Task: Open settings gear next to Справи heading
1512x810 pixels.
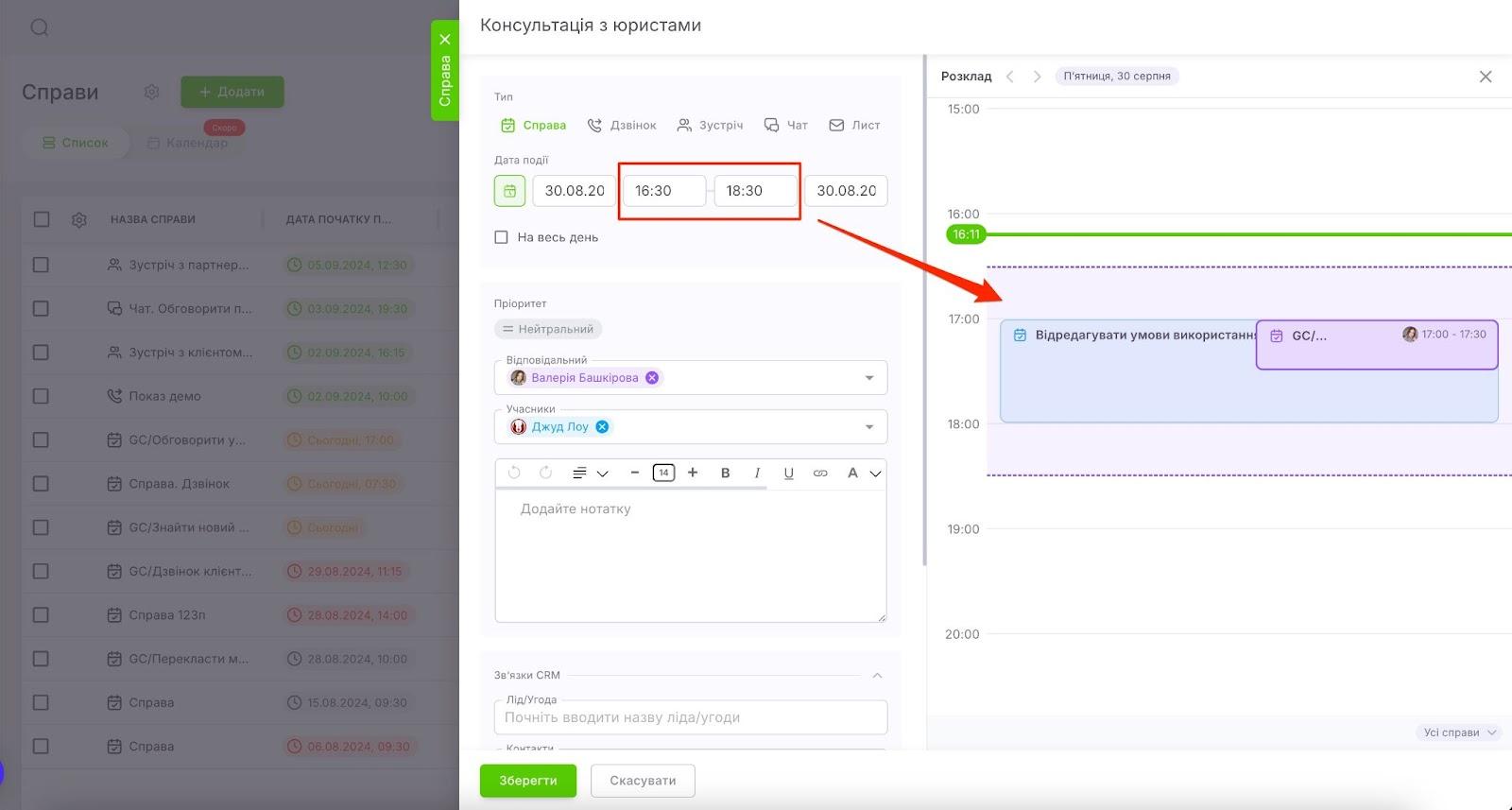Action: point(151,92)
